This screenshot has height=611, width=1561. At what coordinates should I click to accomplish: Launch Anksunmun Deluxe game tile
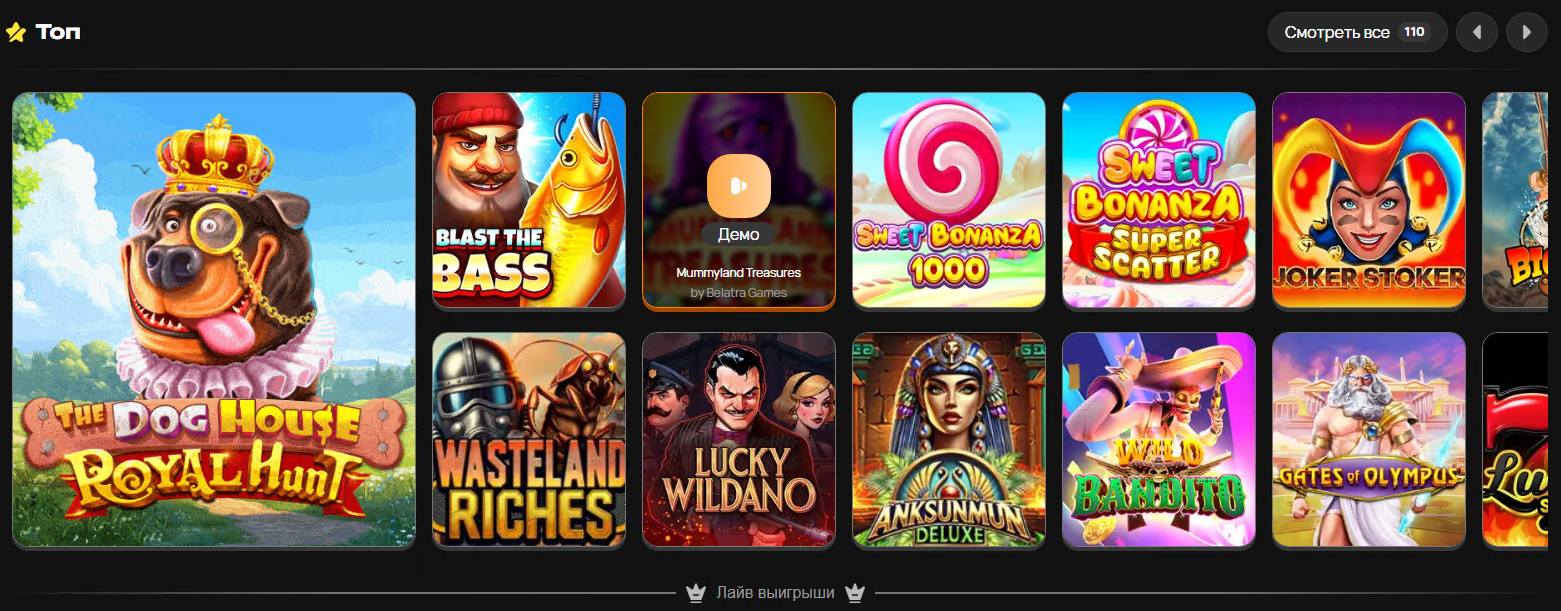click(x=949, y=440)
